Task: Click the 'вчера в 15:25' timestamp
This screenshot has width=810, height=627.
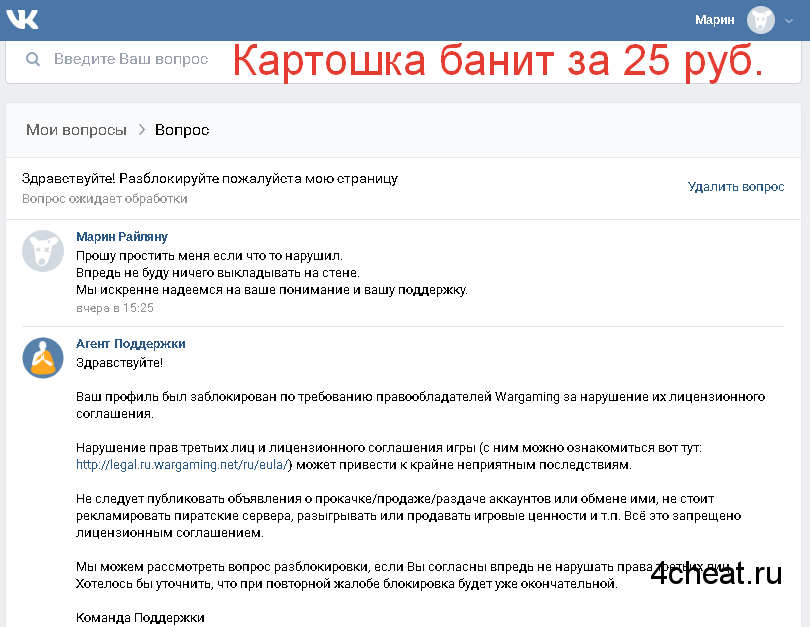Action: click(x=115, y=308)
